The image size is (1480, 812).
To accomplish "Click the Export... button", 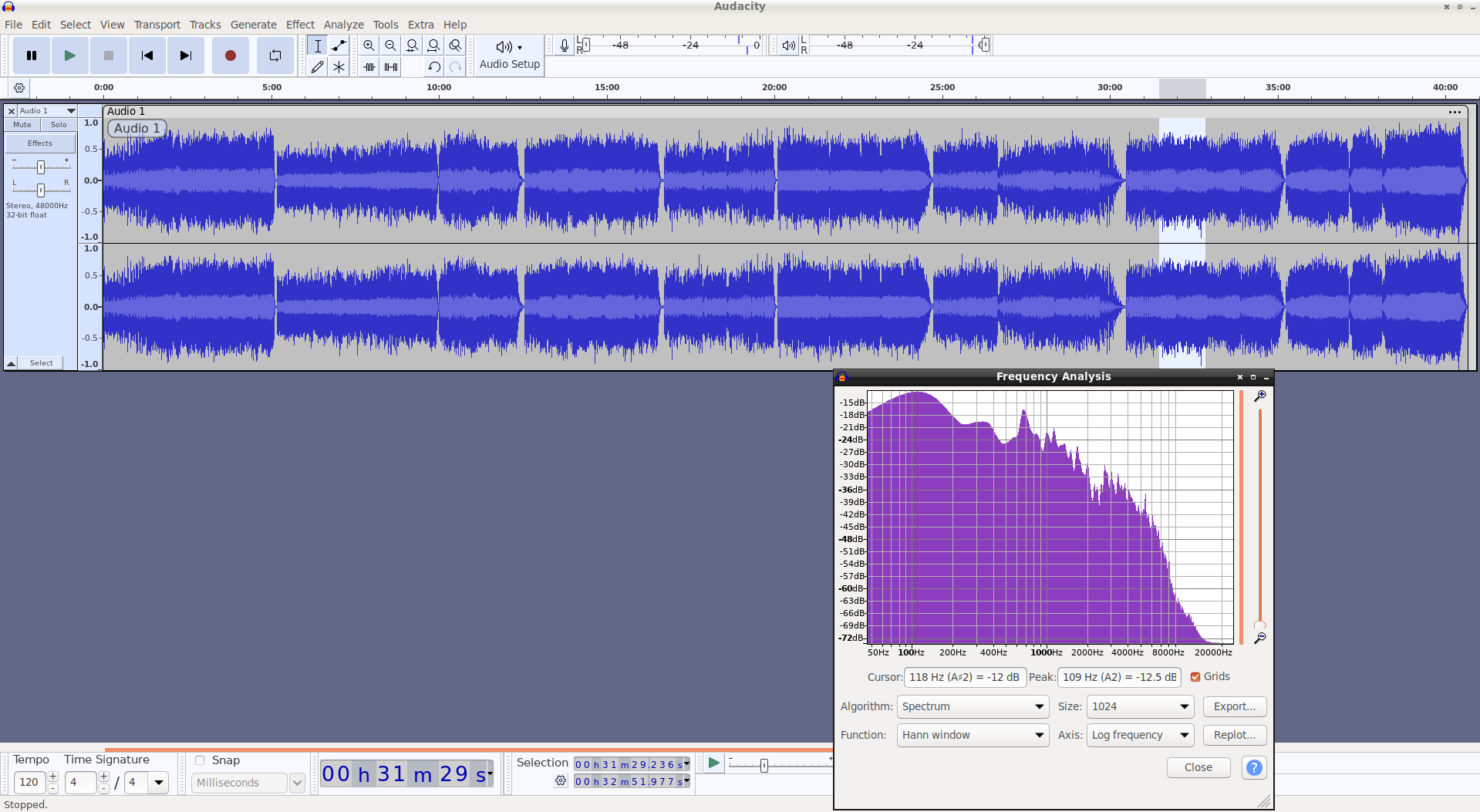I will (1235, 706).
